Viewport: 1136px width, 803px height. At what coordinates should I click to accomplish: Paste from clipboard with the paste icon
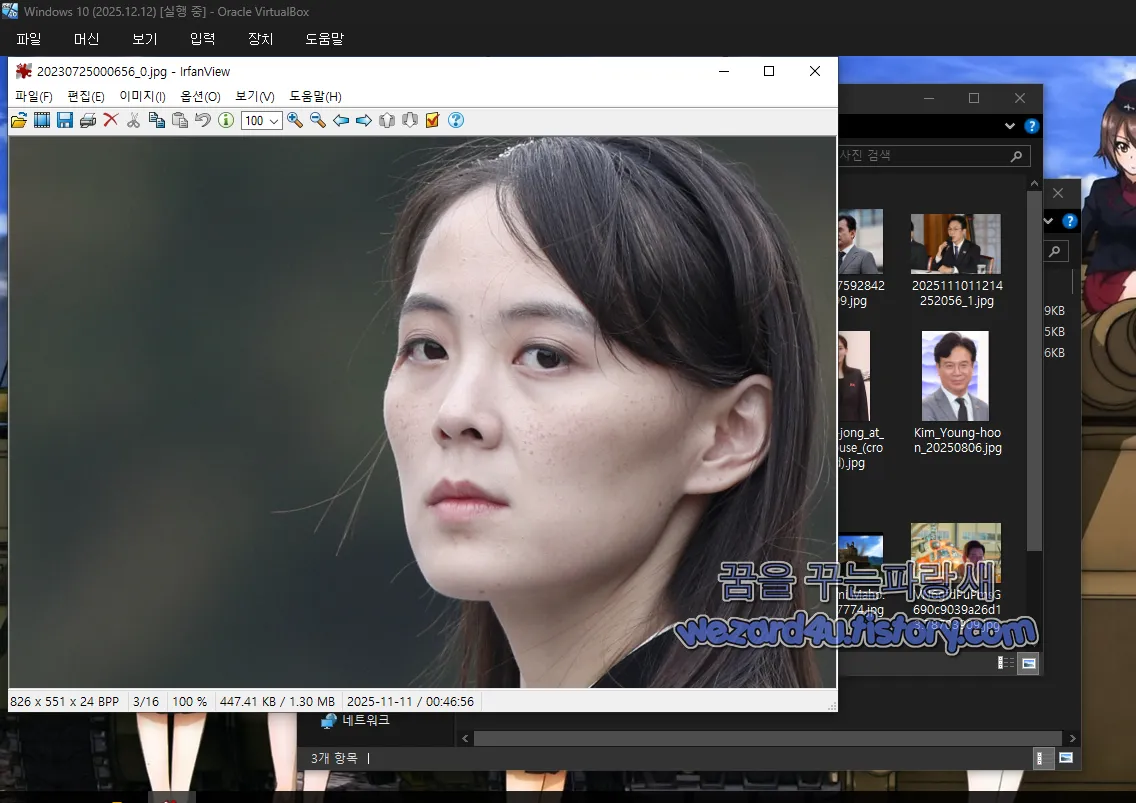click(x=180, y=120)
